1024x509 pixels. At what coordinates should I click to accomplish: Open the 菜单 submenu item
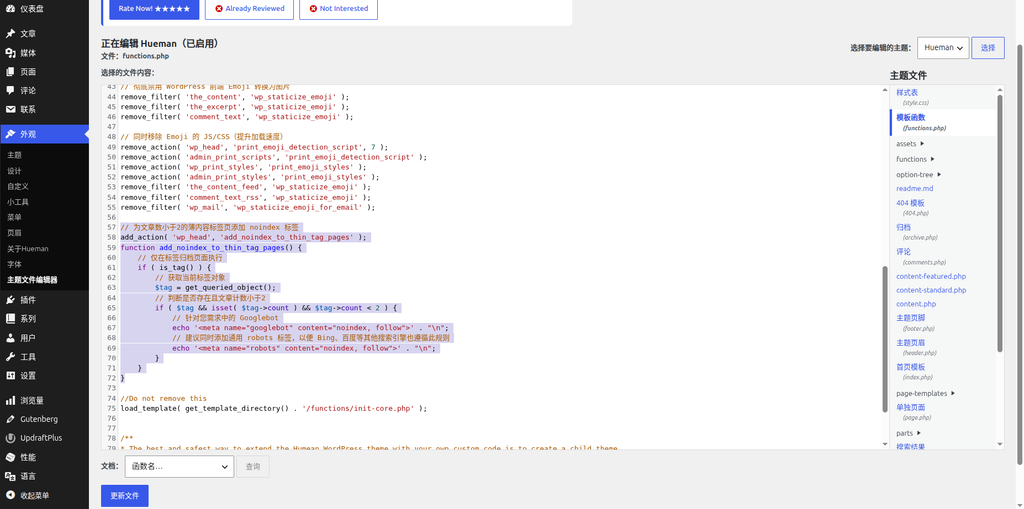tap(14, 218)
